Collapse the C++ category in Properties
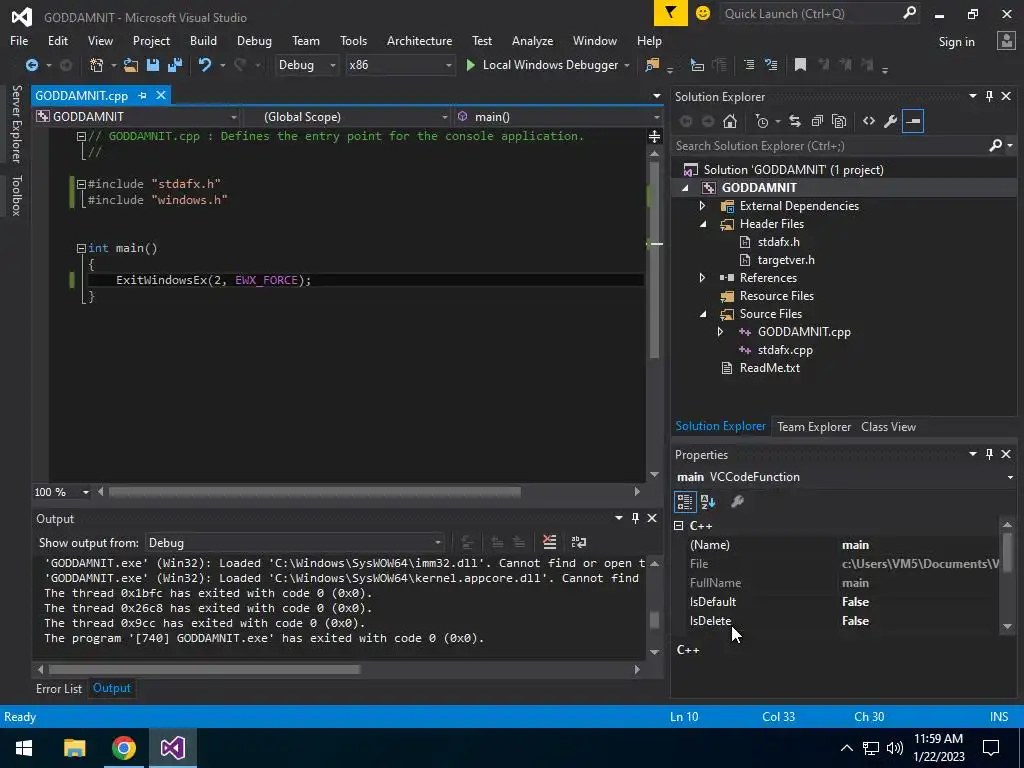This screenshot has width=1024, height=768. pyautogui.click(x=679, y=526)
